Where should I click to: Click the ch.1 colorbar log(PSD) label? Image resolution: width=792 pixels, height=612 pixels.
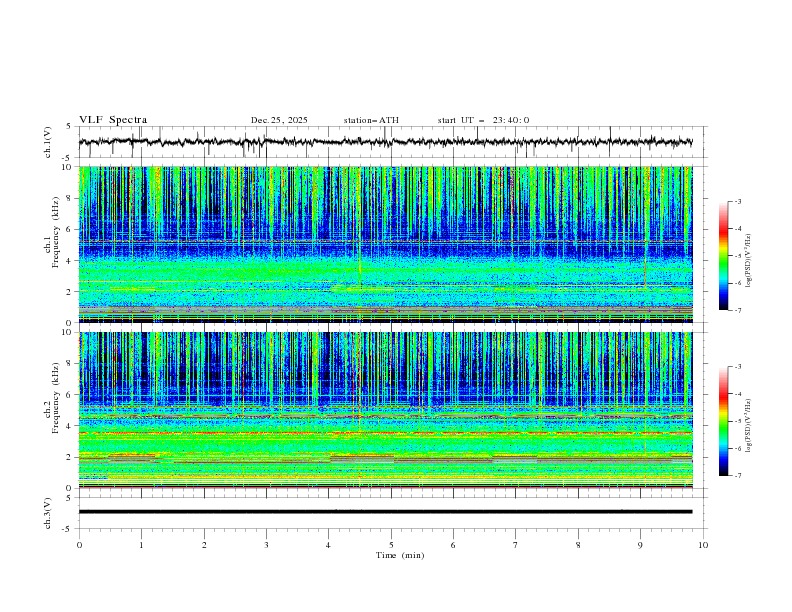point(748,261)
